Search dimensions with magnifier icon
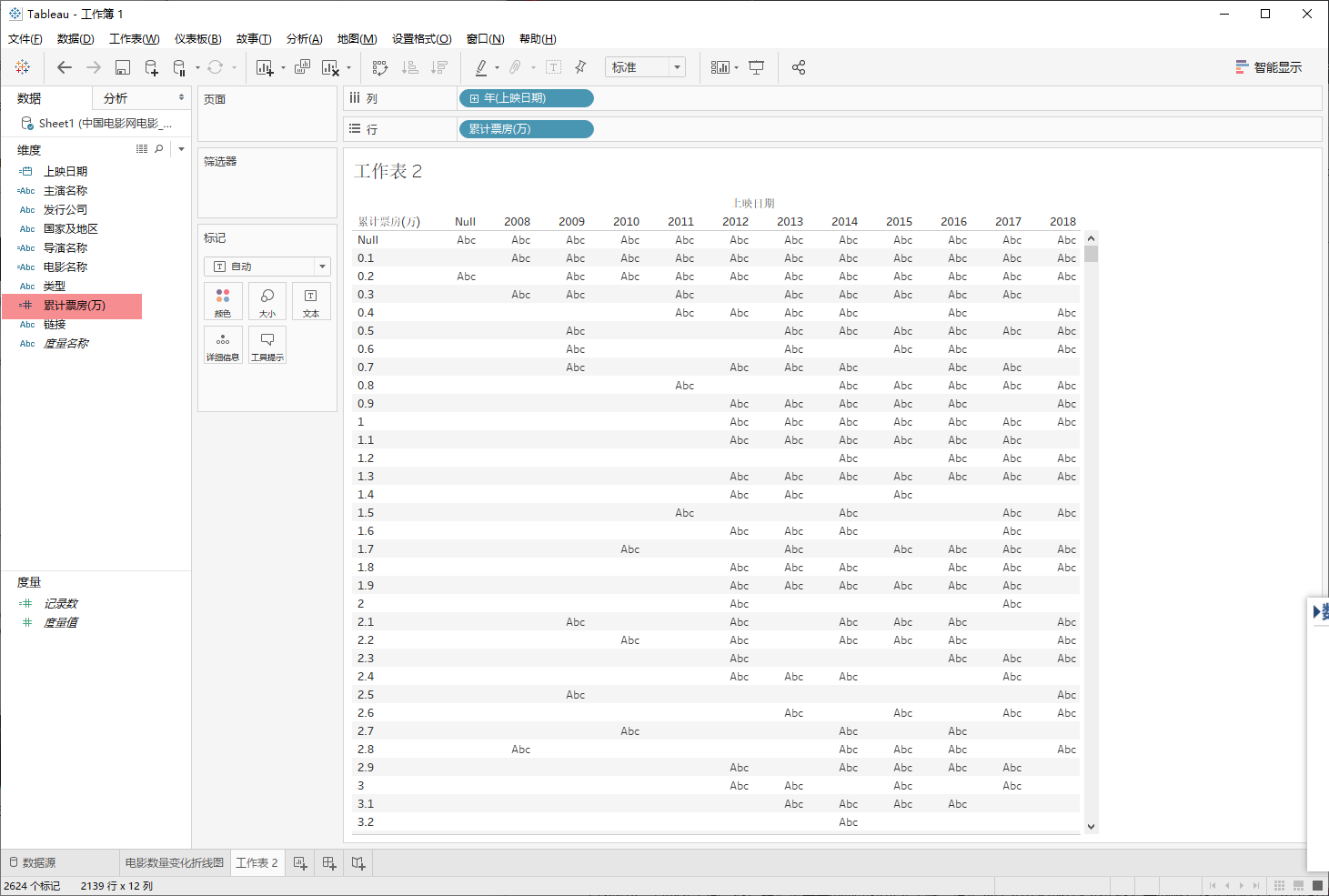This screenshot has height=896, width=1329. [x=159, y=149]
